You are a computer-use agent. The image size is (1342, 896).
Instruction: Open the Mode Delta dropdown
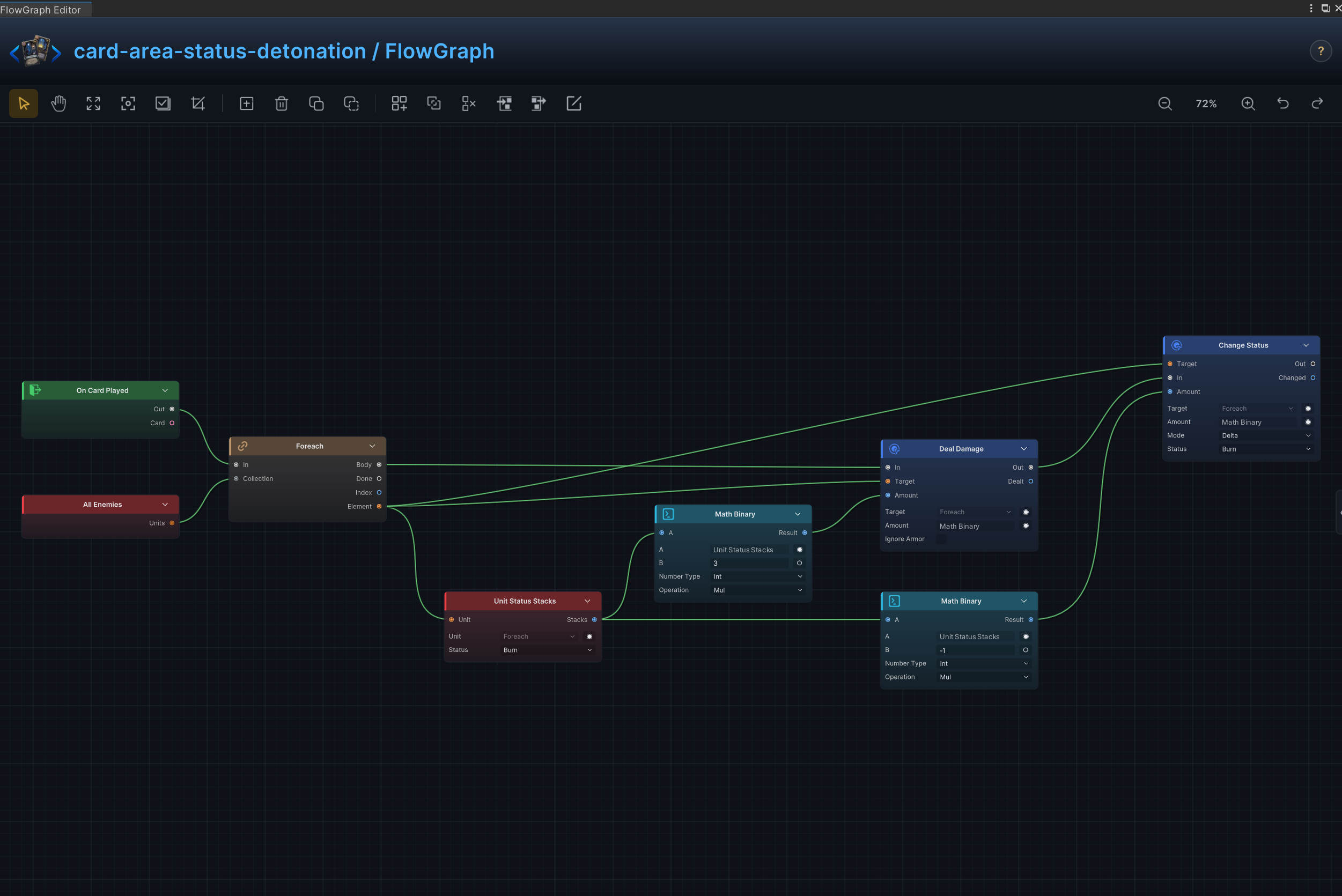[x=1266, y=435]
